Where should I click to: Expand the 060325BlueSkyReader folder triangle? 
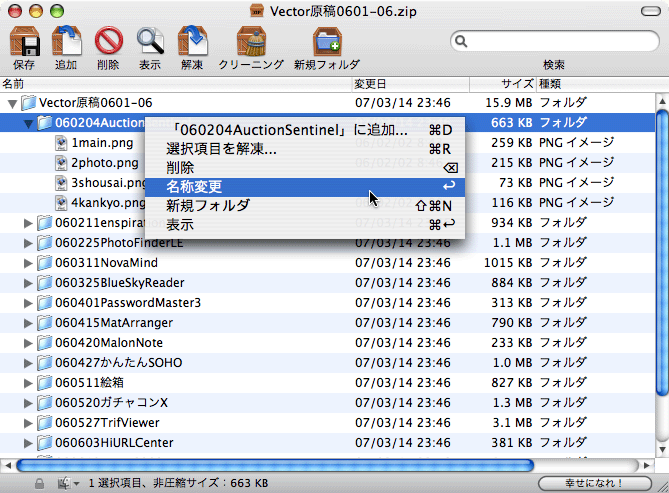(x=28, y=283)
